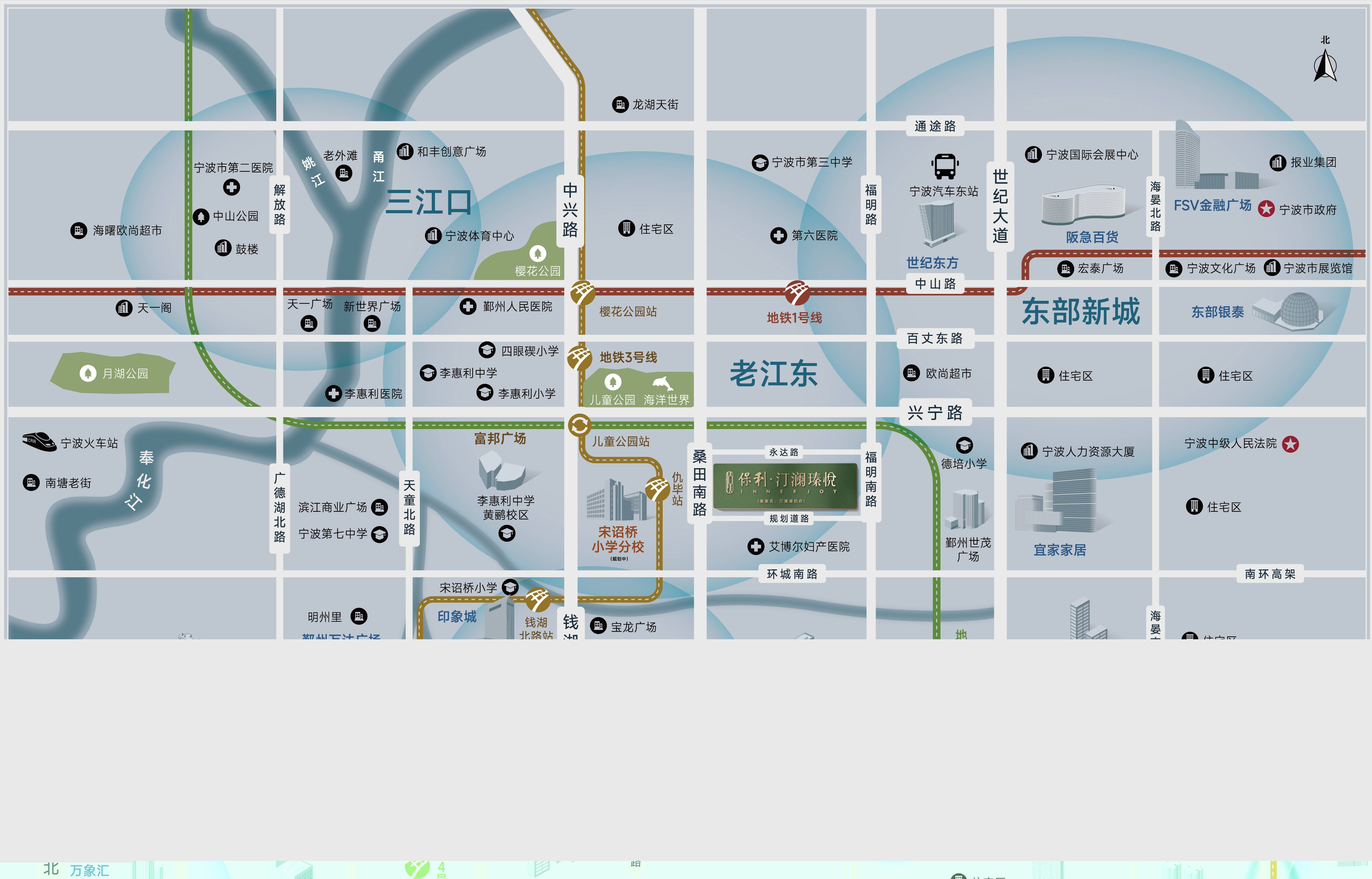Image resolution: width=1372 pixels, height=879 pixels.
Task: Click the 龙湖天街 shopping icon
Action: (620, 104)
